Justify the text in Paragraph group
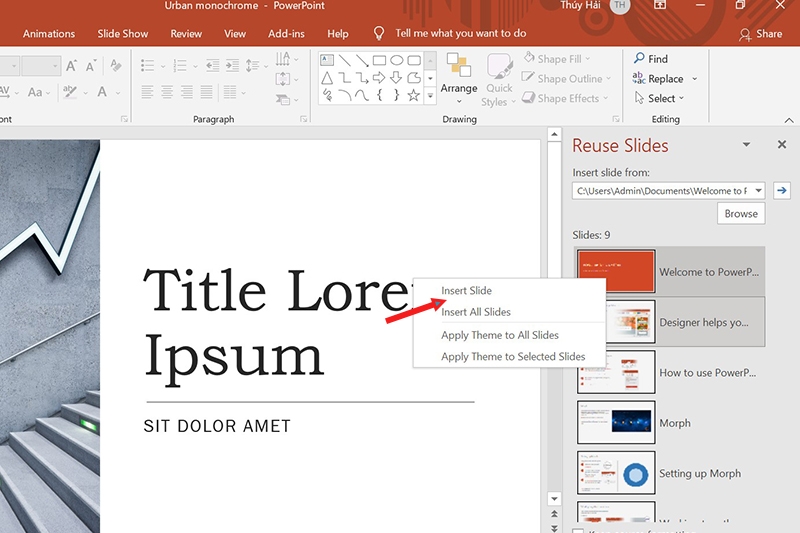The image size is (800, 533). [207, 92]
